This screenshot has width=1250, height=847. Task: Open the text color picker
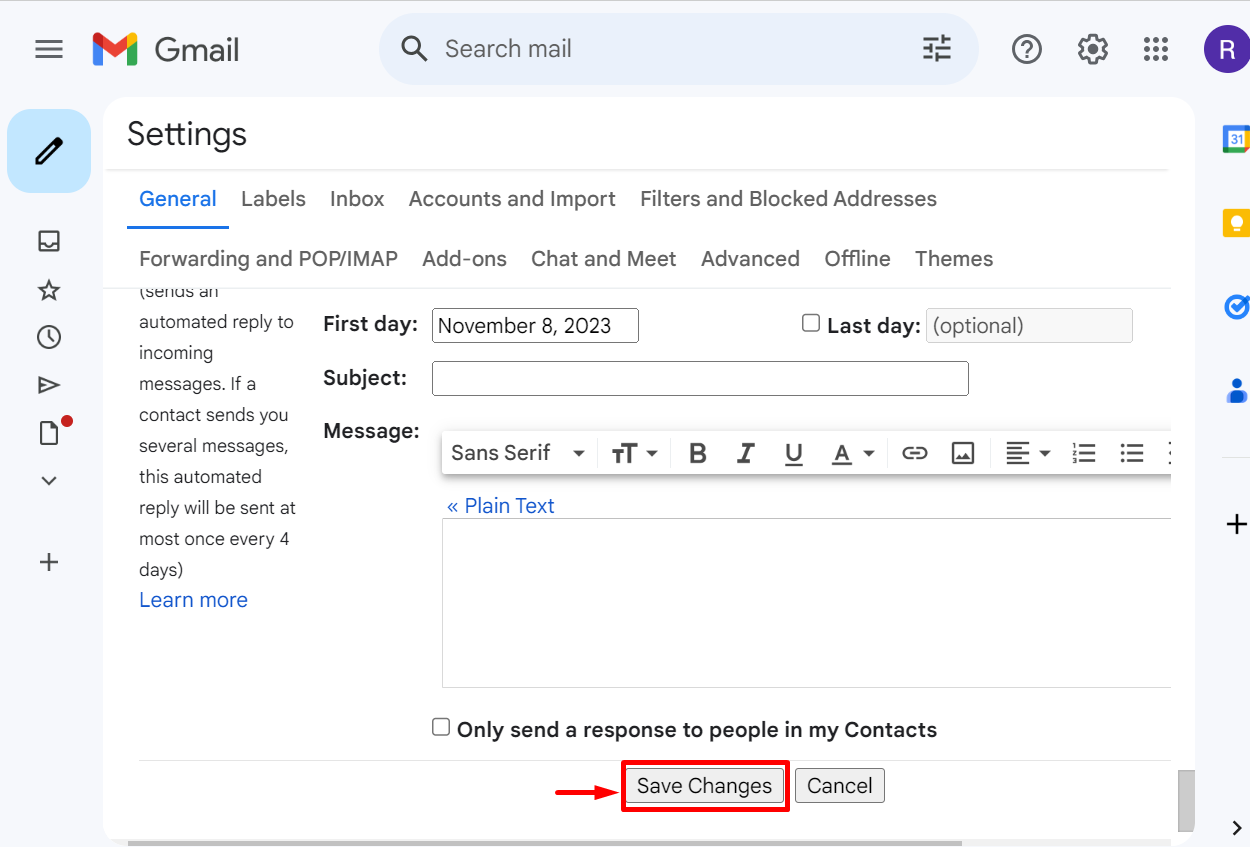click(x=853, y=453)
